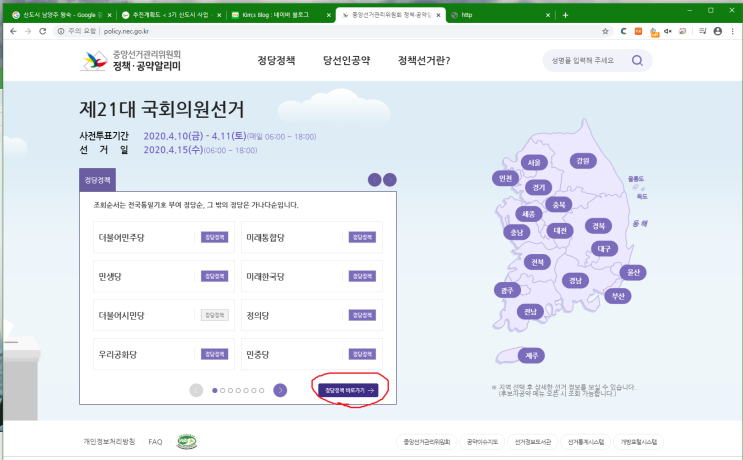Select the second pagination dot
The height and width of the screenshot is (460, 743).
coord(222,390)
